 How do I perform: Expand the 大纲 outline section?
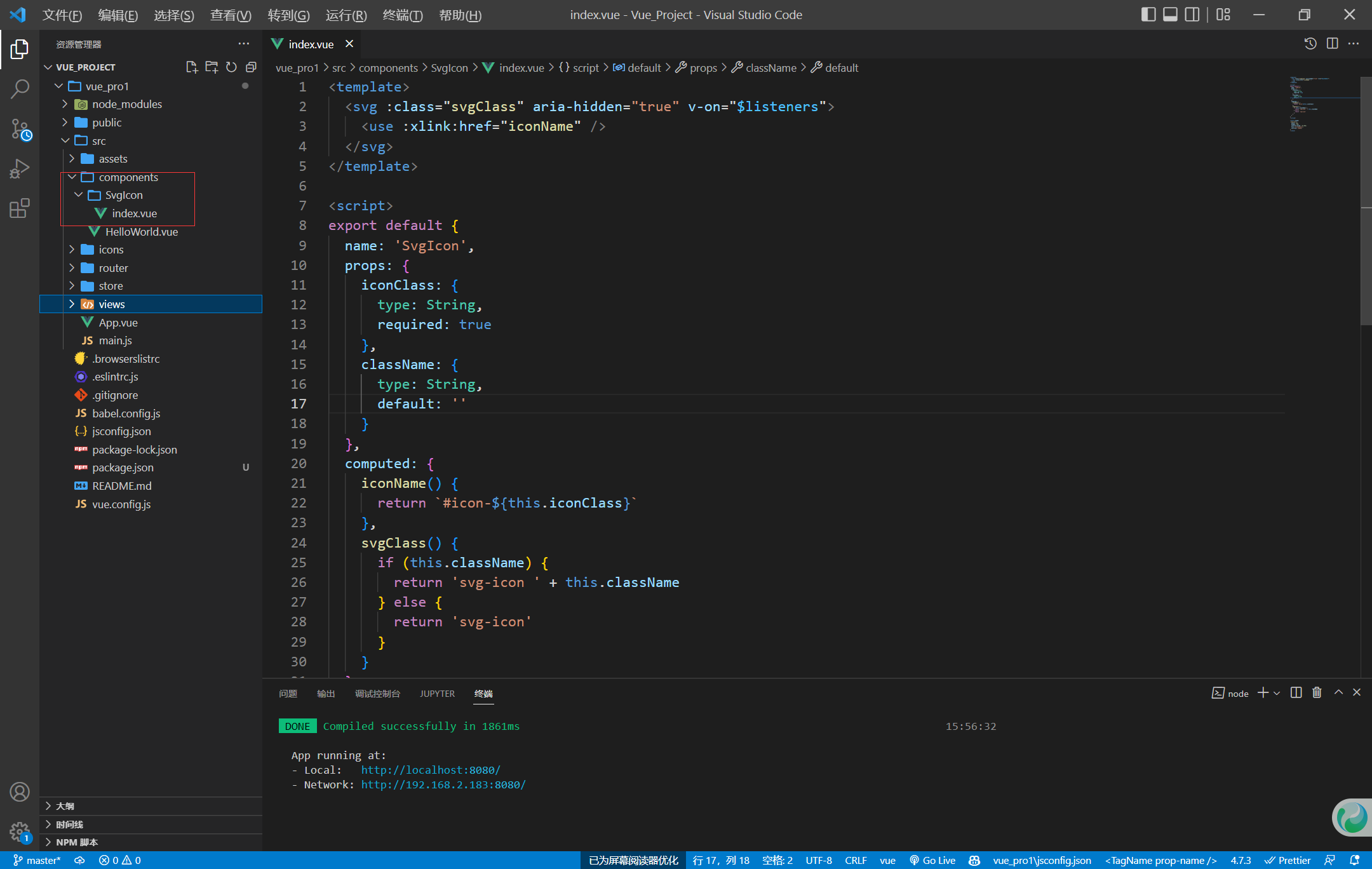151,806
